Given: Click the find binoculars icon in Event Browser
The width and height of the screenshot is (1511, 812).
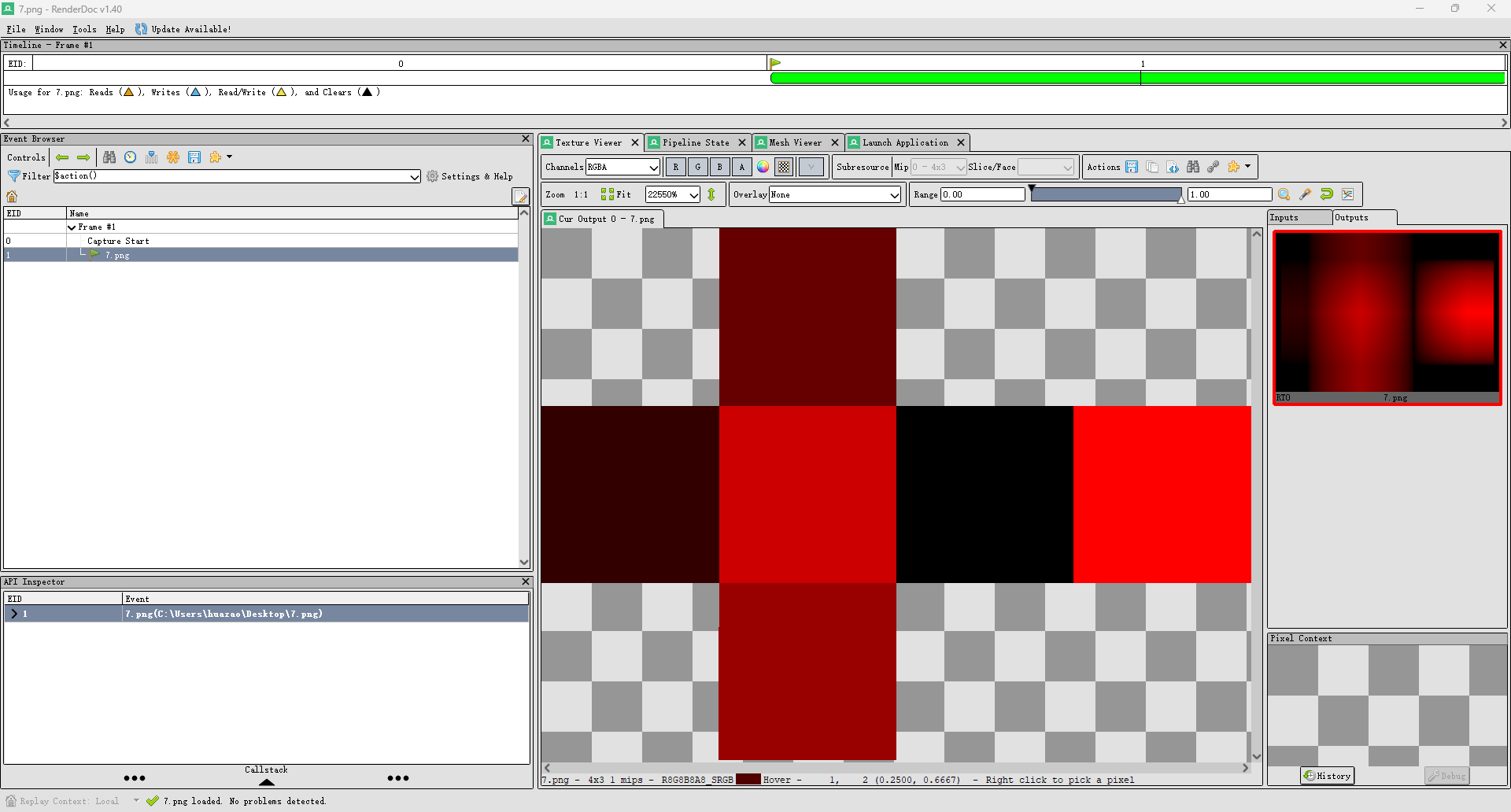Looking at the screenshot, I should tap(109, 157).
